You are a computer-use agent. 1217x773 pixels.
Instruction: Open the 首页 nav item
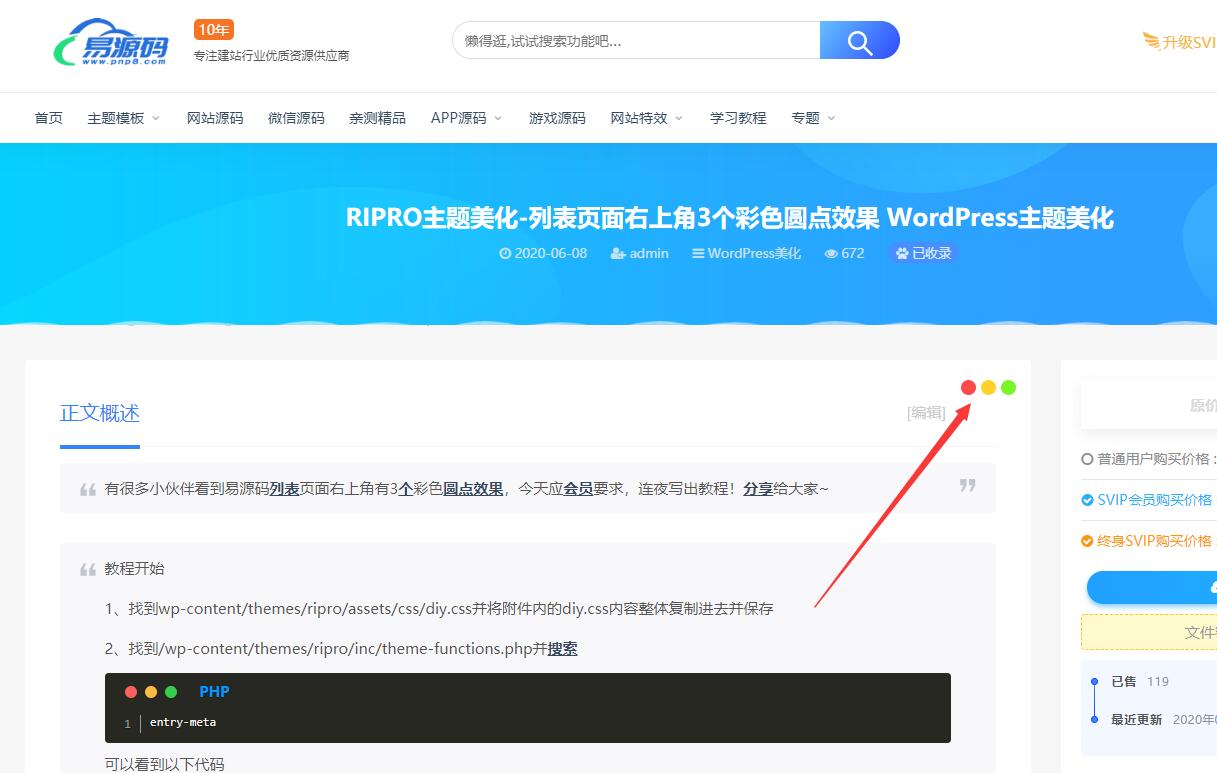tap(48, 118)
